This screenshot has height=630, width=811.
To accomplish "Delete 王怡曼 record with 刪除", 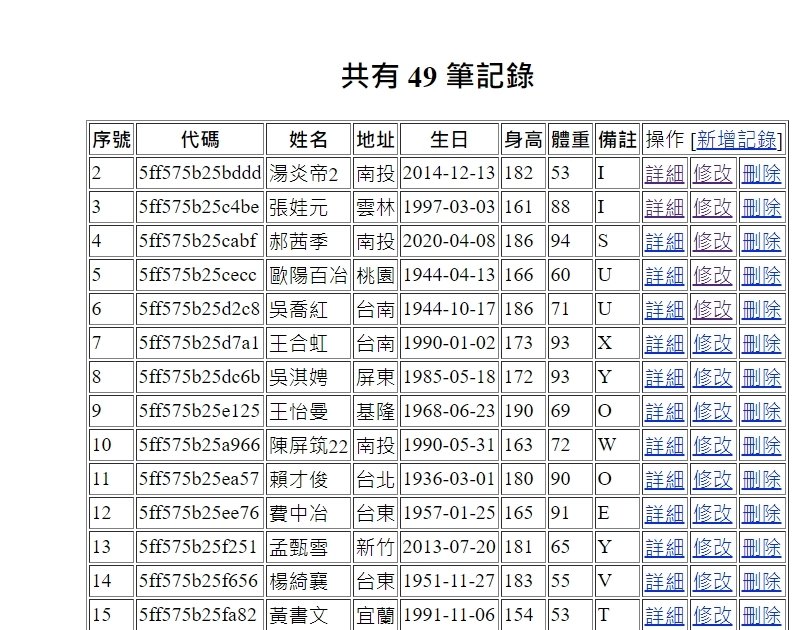I will click(761, 412).
